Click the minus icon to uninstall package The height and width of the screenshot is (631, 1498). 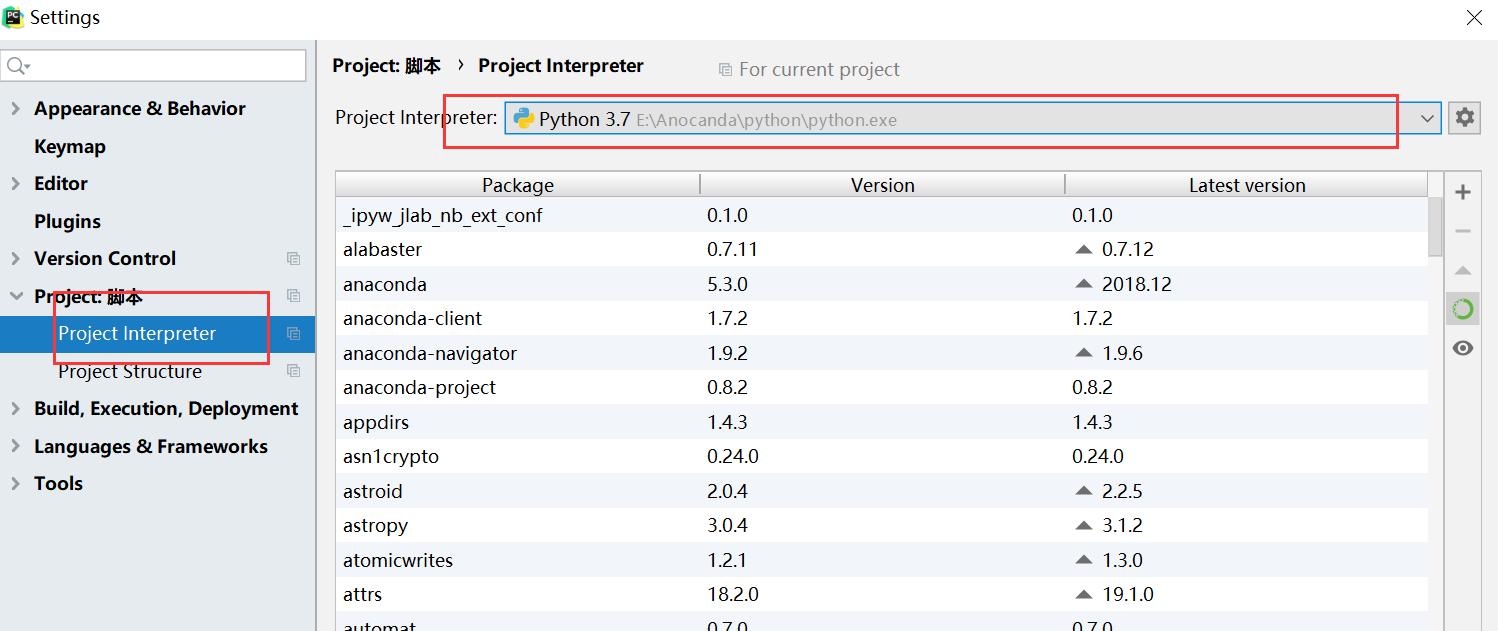click(x=1463, y=231)
